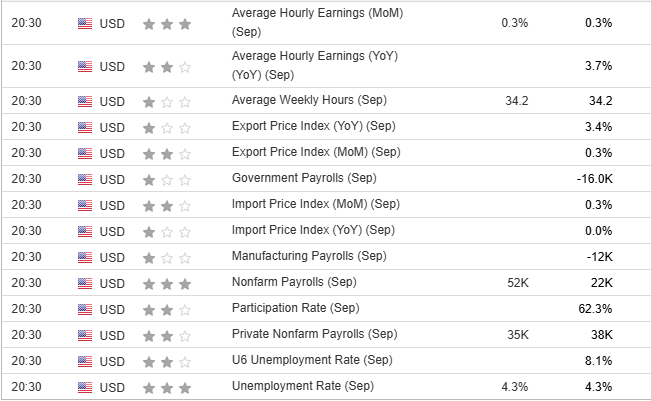Click US flag in Unemployment Rate row
651x401 pixels.
tap(84, 386)
